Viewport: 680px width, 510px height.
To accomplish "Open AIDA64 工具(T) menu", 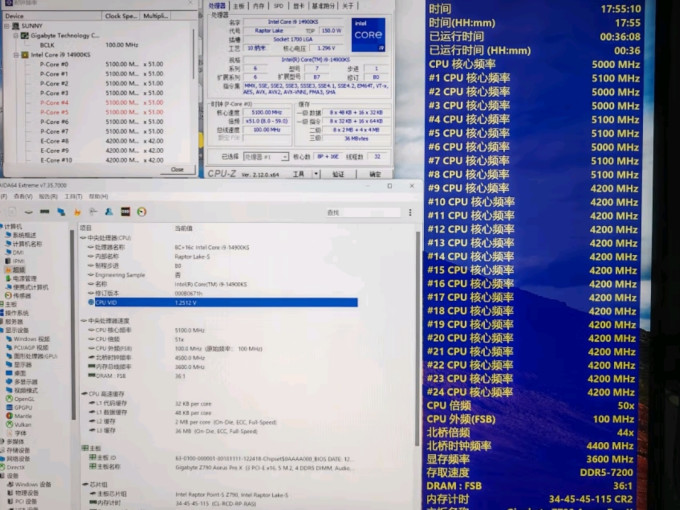I will tap(73, 196).
